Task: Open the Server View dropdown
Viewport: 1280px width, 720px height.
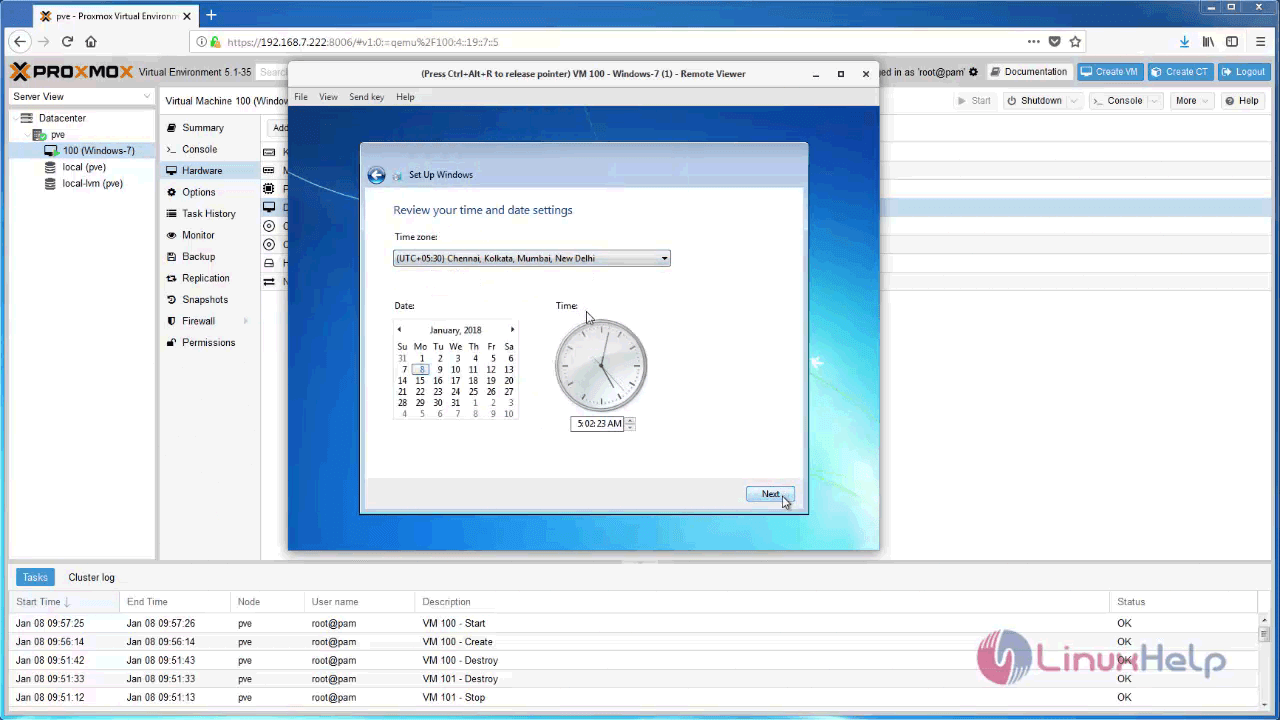Action: click(x=82, y=97)
